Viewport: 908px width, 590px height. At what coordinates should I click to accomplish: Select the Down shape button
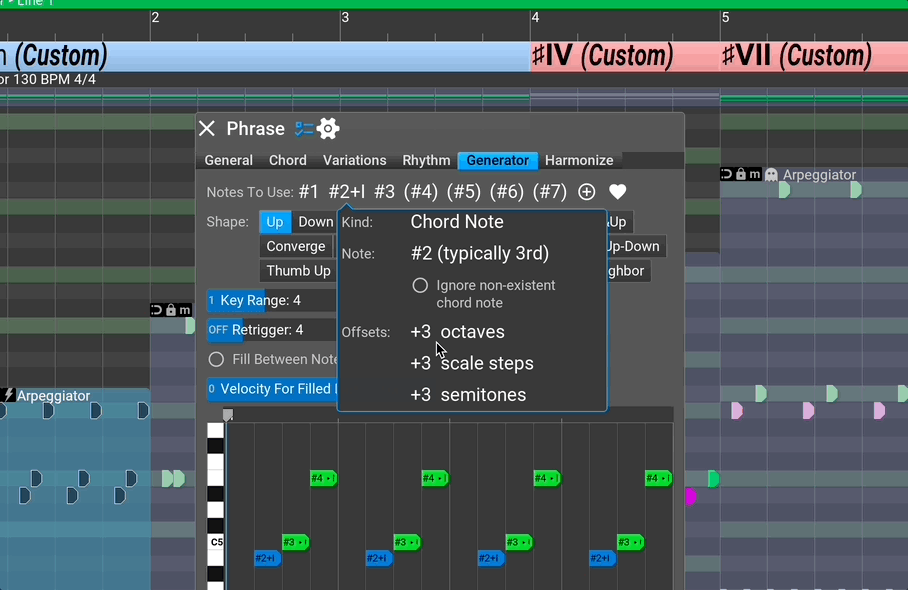tap(316, 222)
